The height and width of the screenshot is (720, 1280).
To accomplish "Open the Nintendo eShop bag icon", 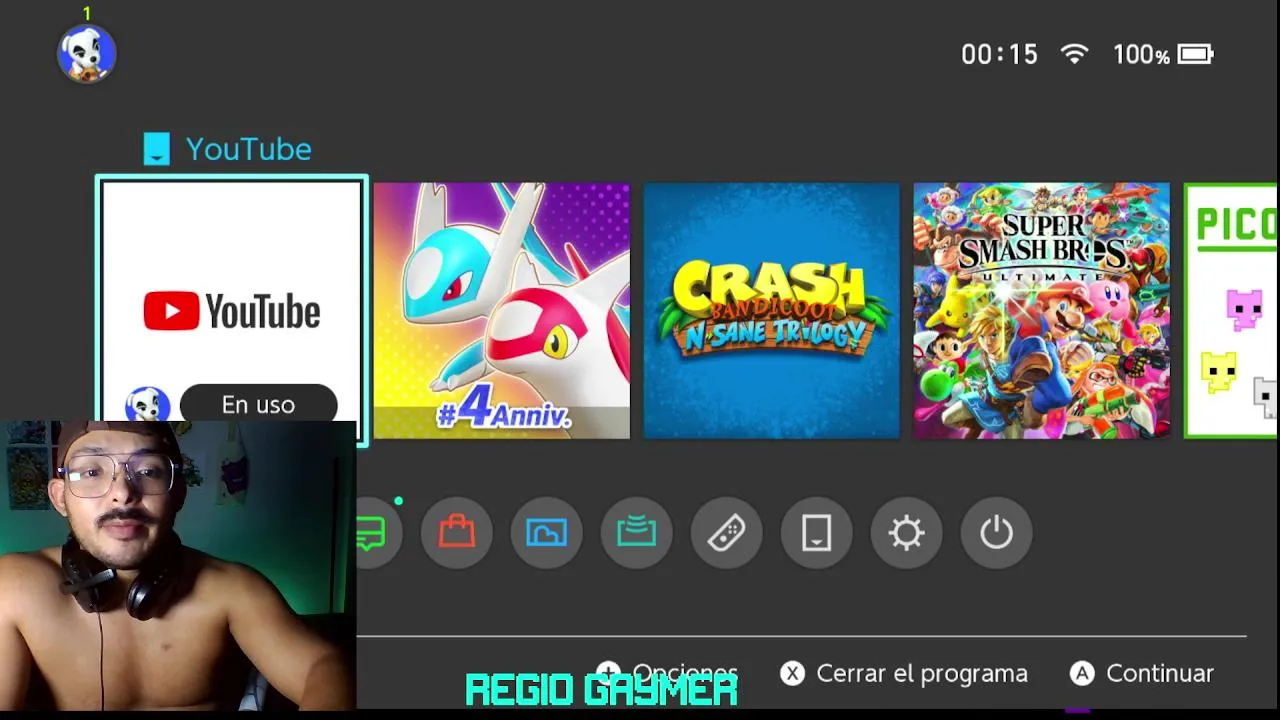I will (457, 533).
